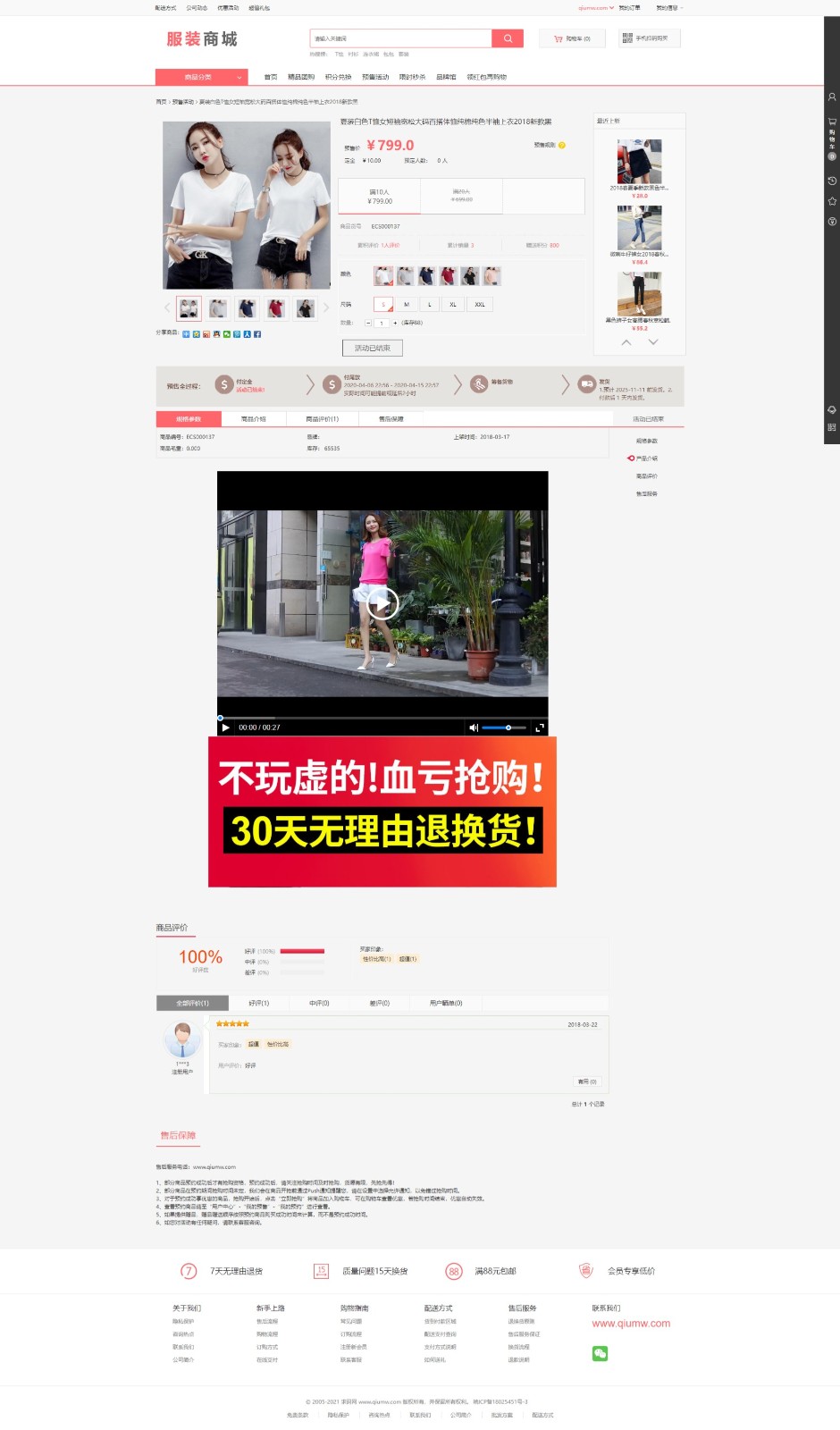Select size M option
Viewport: 840px width, 1430px height.
pyautogui.click(x=407, y=304)
